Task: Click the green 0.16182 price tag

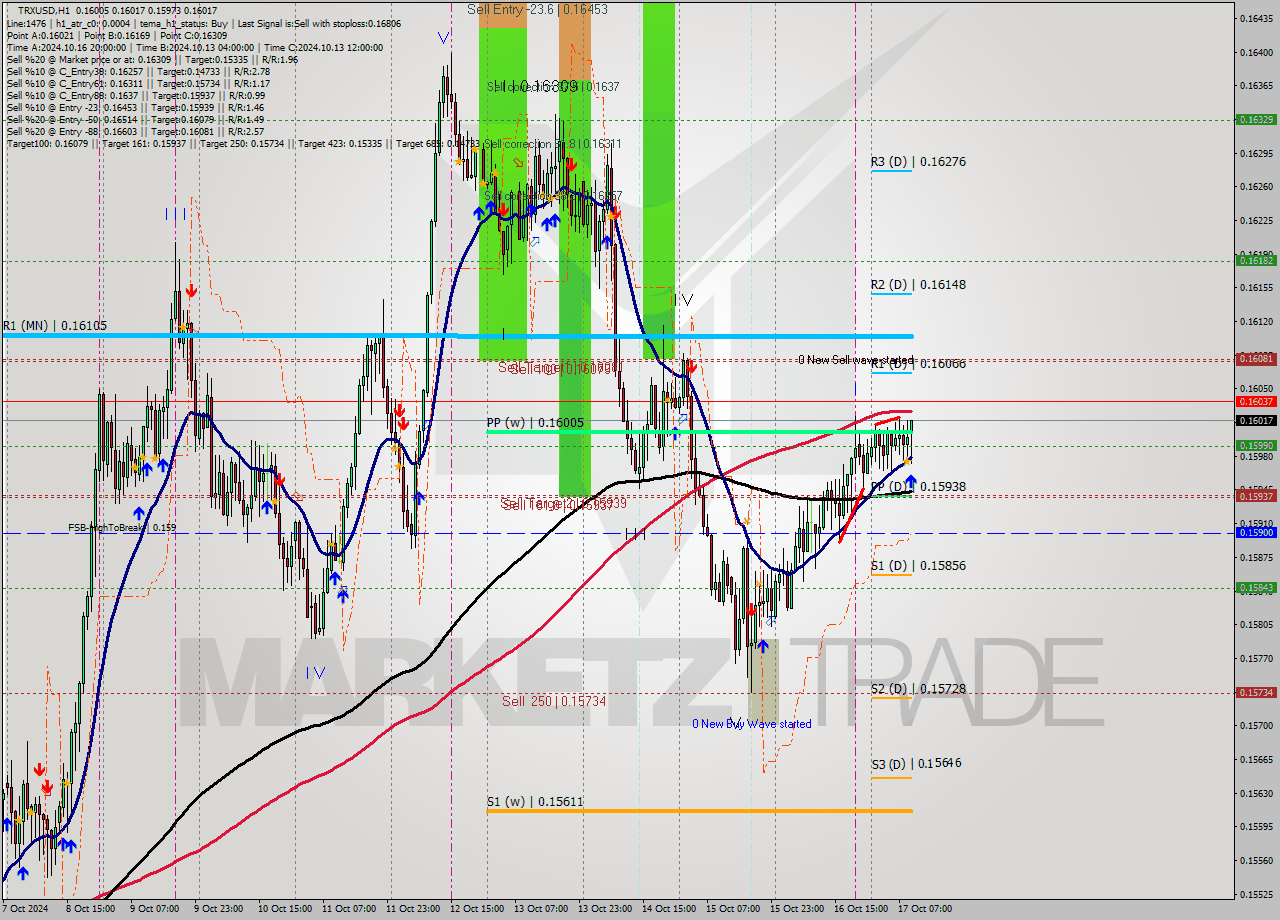Action: tap(1256, 260)
